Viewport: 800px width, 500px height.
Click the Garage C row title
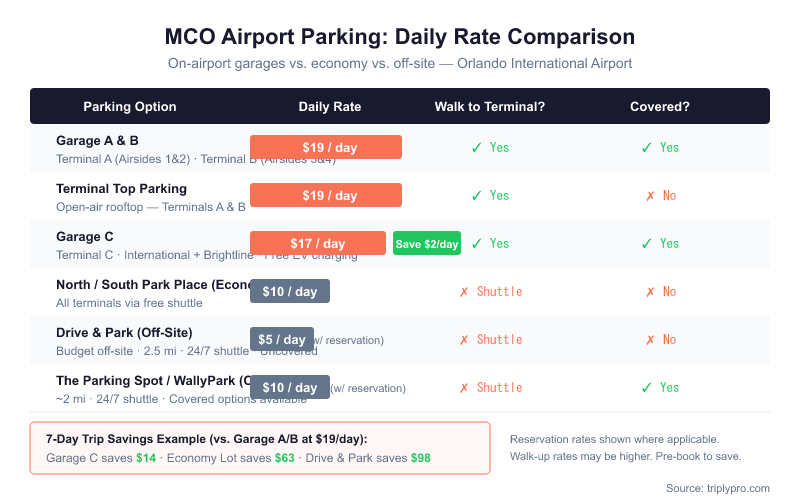coord(85,237)
